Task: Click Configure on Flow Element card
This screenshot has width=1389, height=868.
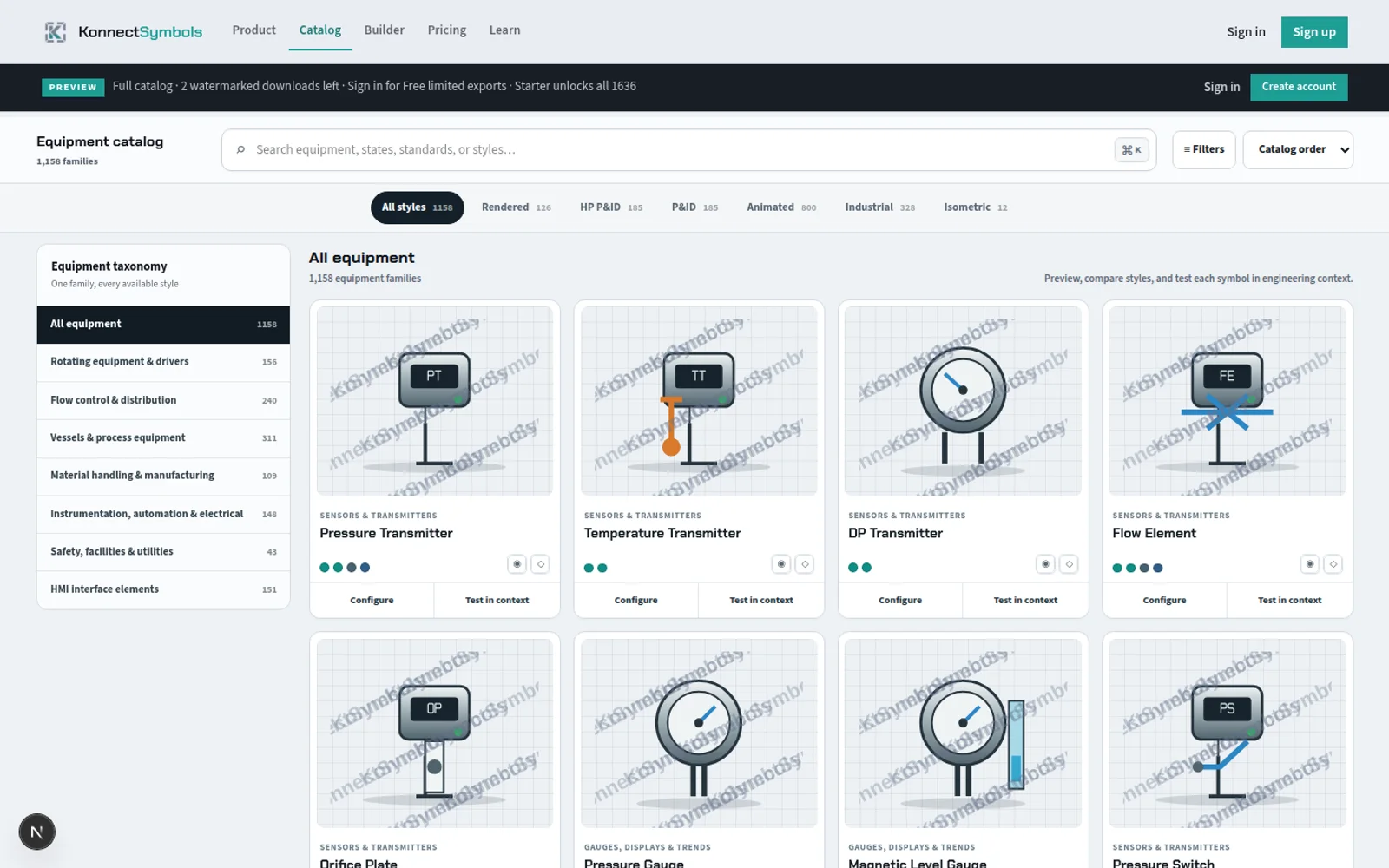Action: click(x=1164, y=600)
